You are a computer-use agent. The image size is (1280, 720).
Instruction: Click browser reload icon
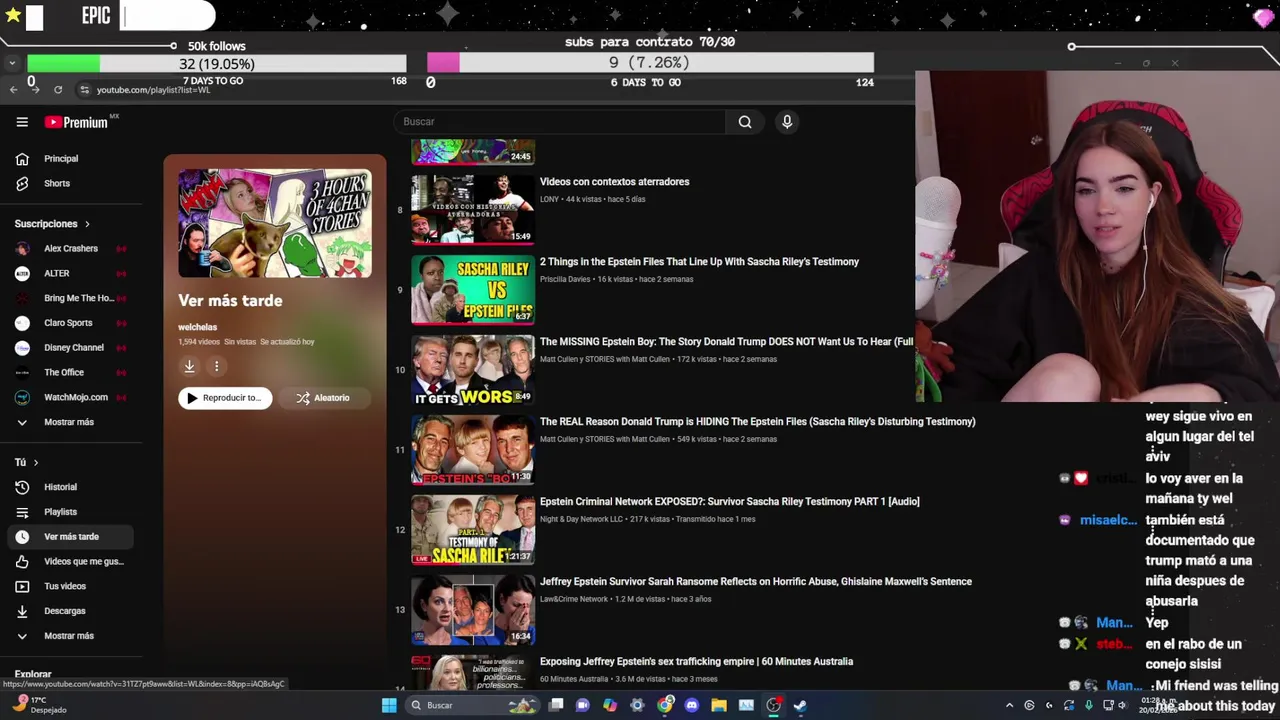click(x=58, y=90)
